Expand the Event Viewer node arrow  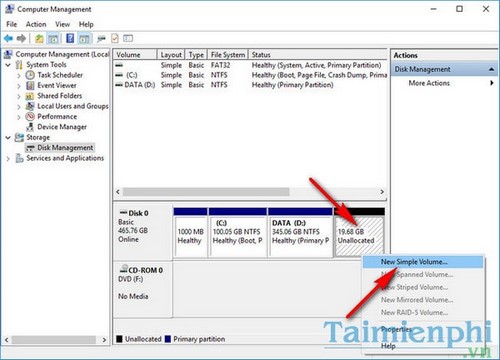19,86
